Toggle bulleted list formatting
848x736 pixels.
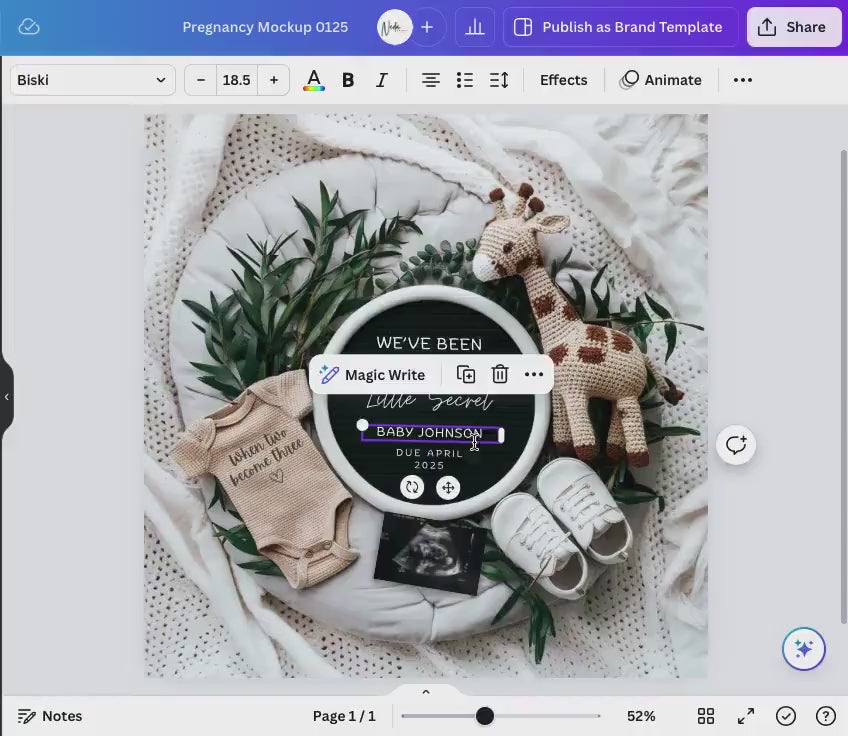[x=464, y=80]
